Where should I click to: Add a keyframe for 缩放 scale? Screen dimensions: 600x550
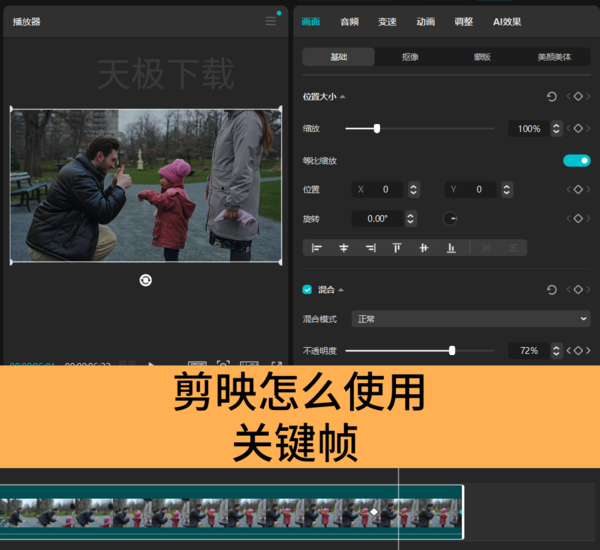click(578, 129)
